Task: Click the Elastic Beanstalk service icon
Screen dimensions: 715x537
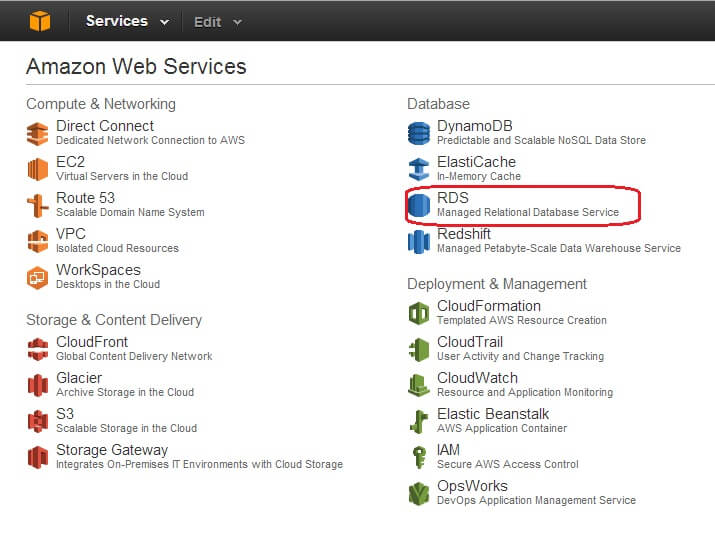Action: [x=419, y=422]
